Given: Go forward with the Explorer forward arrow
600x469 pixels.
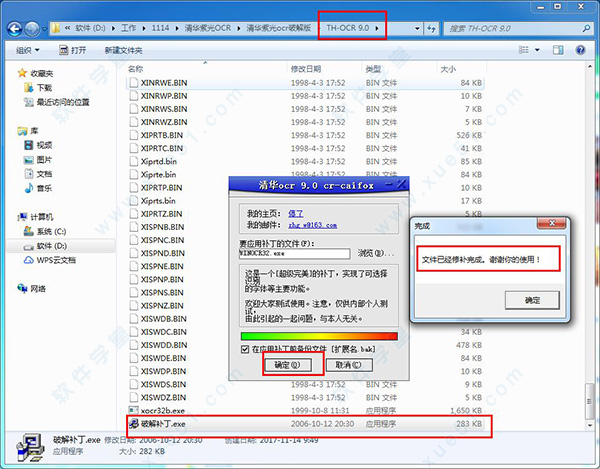Looking at the screenshot, I should [32, 29].
